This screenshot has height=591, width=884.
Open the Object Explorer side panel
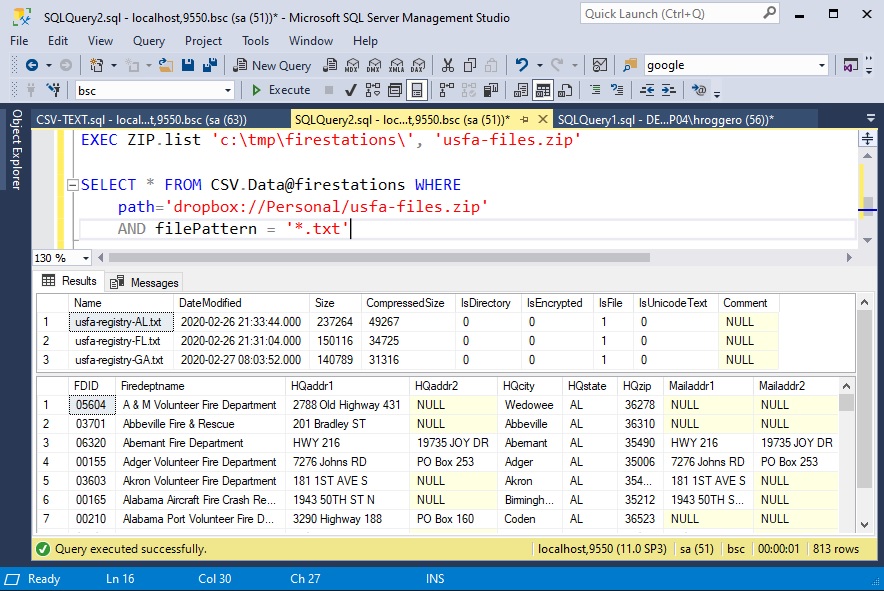[x=16, y=149]
